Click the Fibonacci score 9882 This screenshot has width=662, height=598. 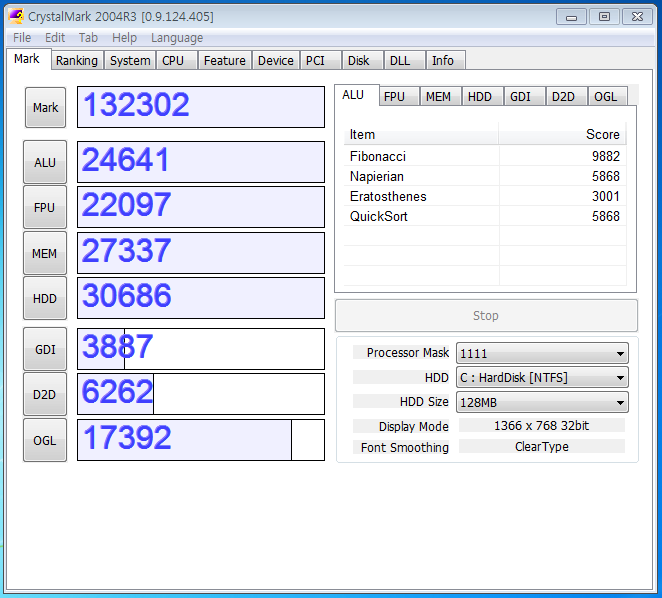pos(606,156)
